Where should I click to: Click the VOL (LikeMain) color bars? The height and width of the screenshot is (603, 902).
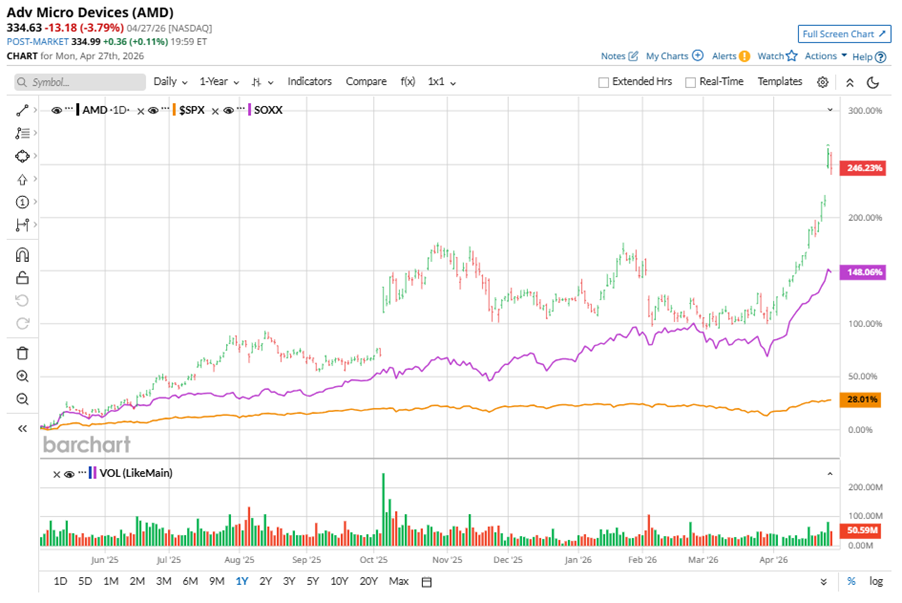[x=93, y=474]
